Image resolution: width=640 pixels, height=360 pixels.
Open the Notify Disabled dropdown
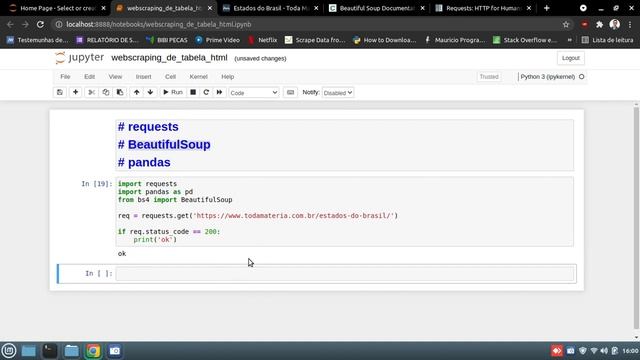coord(338,93)
